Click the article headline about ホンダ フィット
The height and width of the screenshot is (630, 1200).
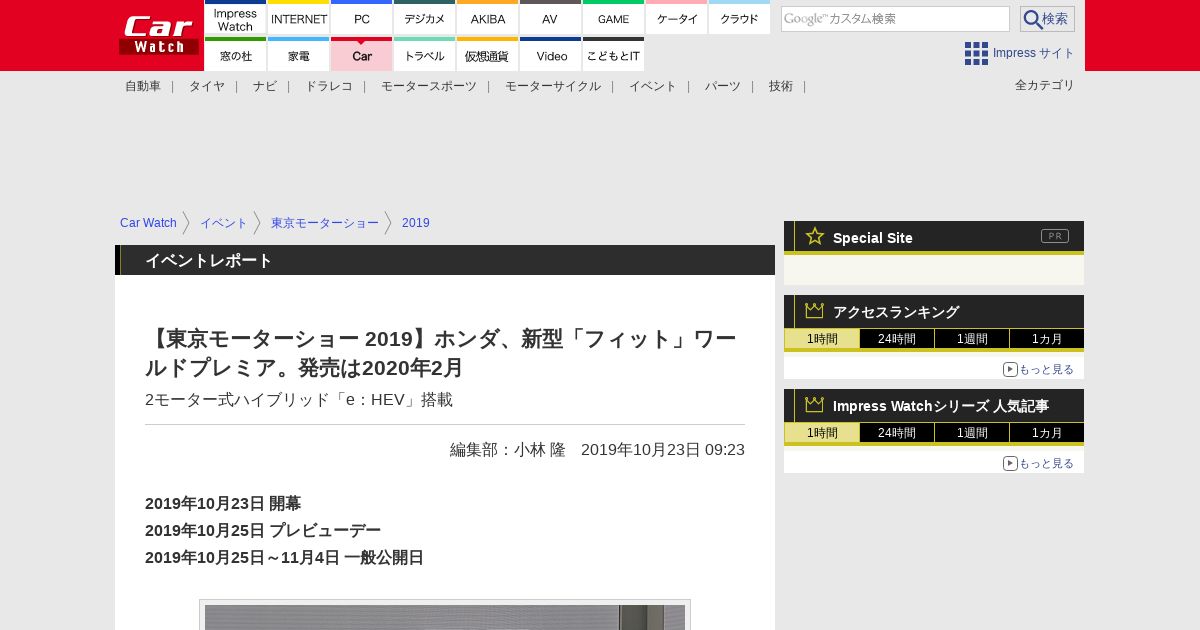pos(441,353)
